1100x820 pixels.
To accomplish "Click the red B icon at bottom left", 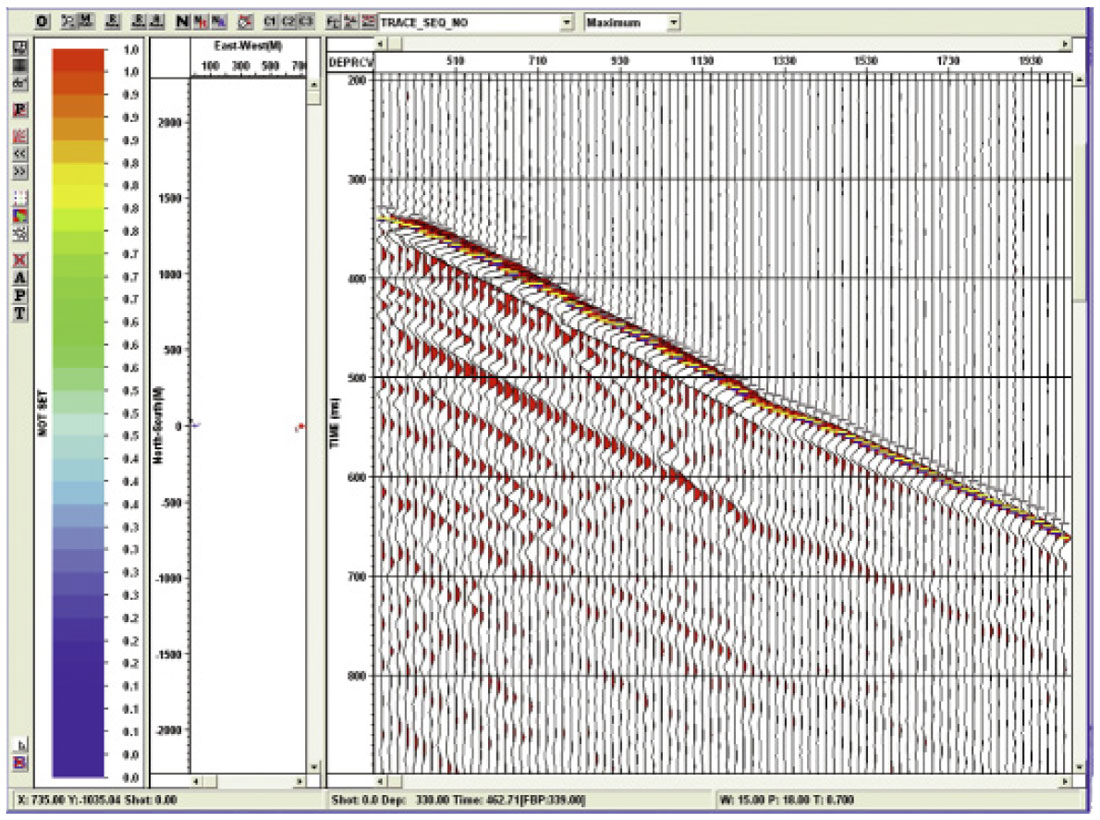I will pyautogui.click(x=19, y=763).
